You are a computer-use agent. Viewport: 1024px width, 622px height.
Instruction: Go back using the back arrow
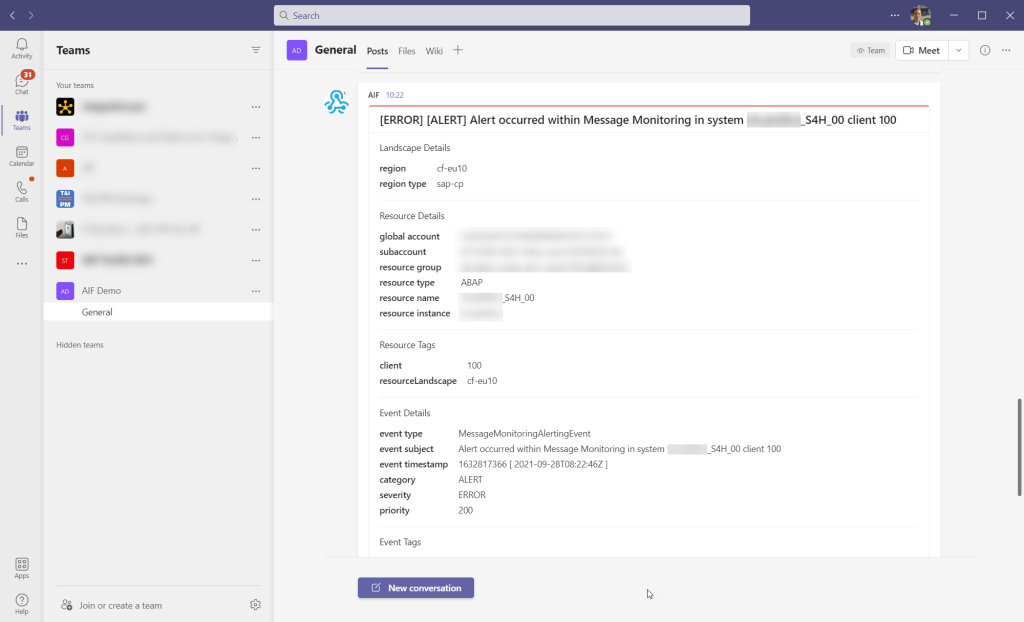[12, 15]
